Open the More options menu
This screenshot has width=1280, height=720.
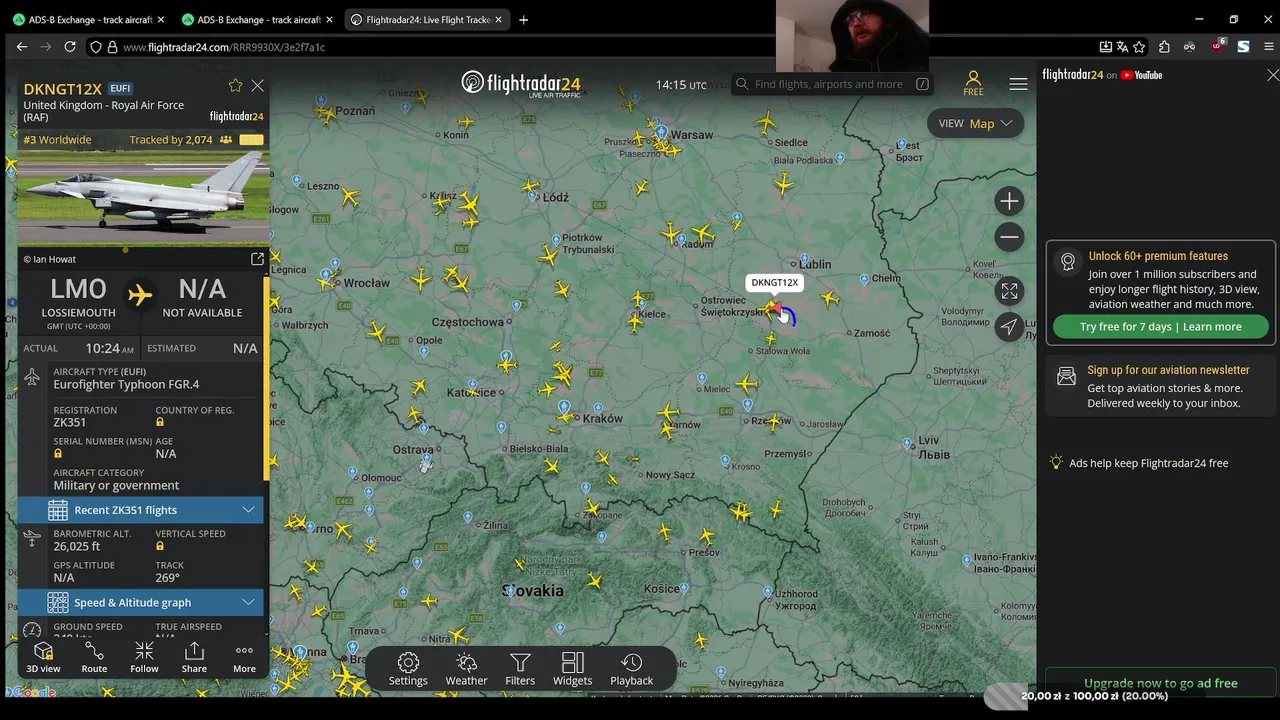point(244,657)
